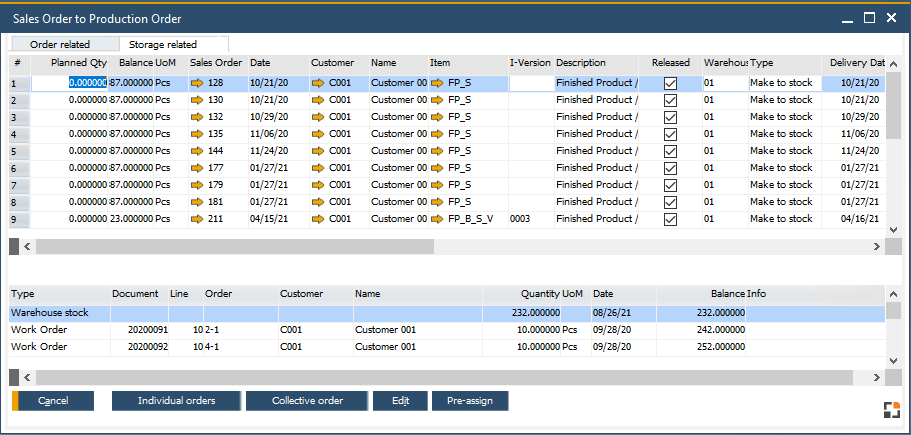Open Sales Order 211 link arrow
Viewport: 911px width, 435px height.
click(197, 219)
